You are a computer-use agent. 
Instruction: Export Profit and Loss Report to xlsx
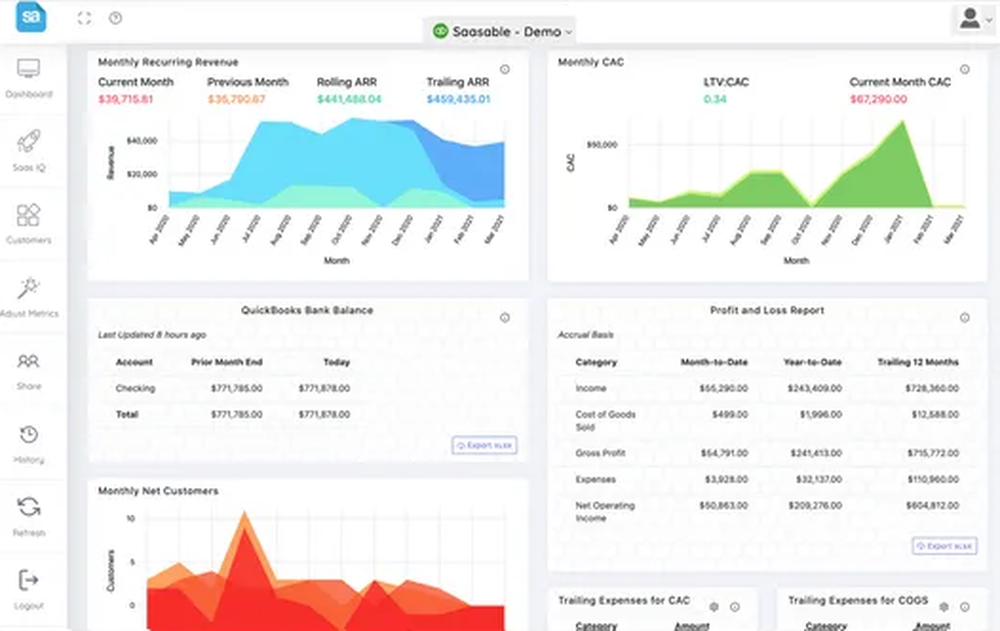coord(945,546)
